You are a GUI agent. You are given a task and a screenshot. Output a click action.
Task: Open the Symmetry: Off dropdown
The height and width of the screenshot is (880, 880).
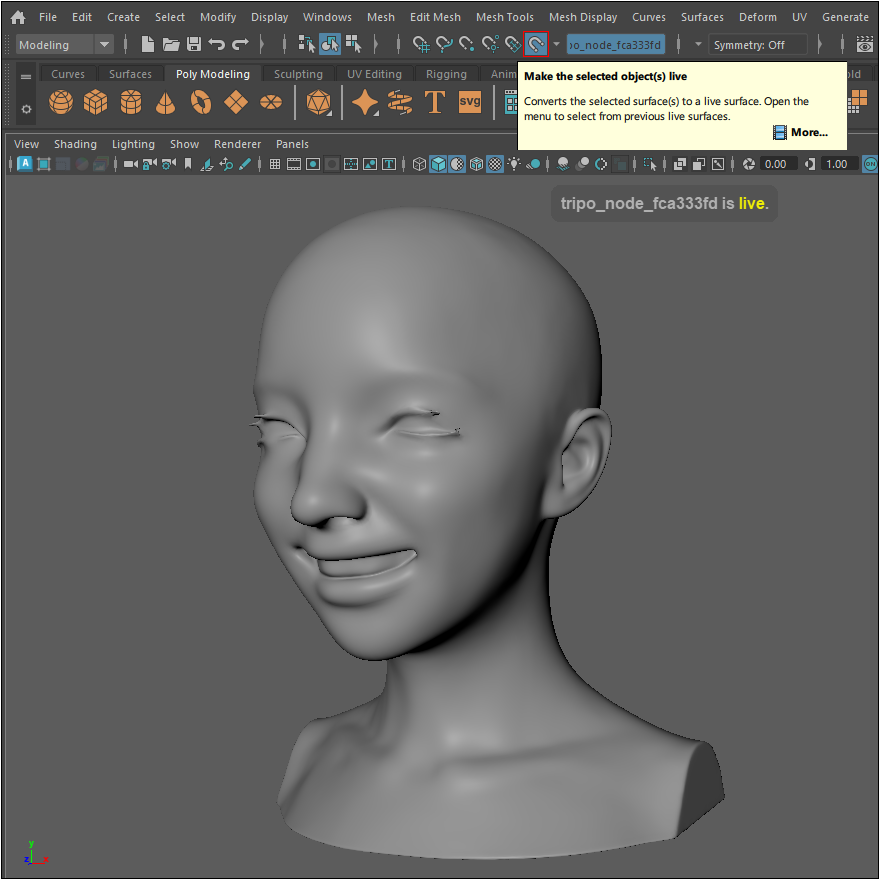point(757,45)
